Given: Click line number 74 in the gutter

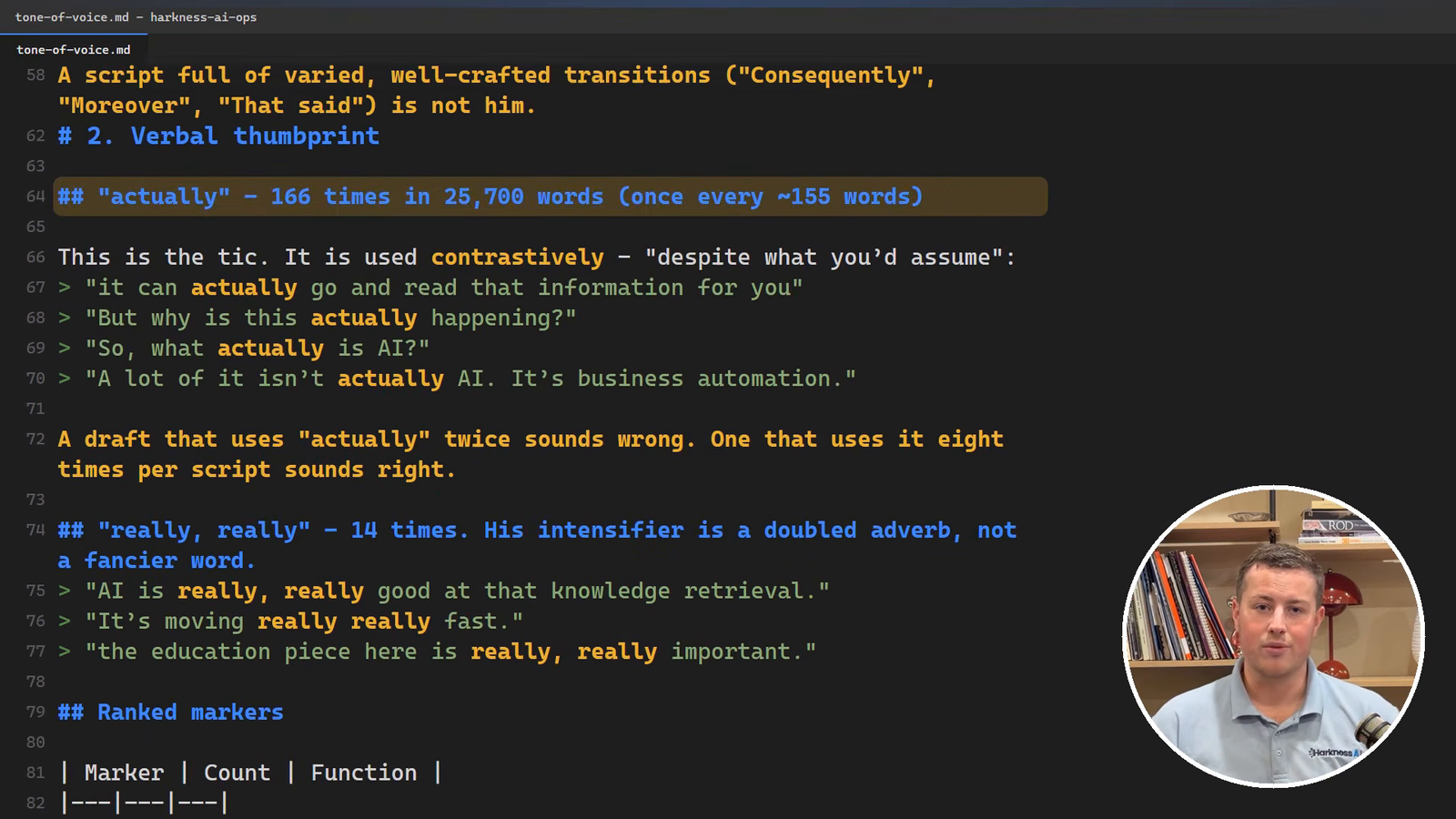Looking at the screenshot, I should coord(35,530).
